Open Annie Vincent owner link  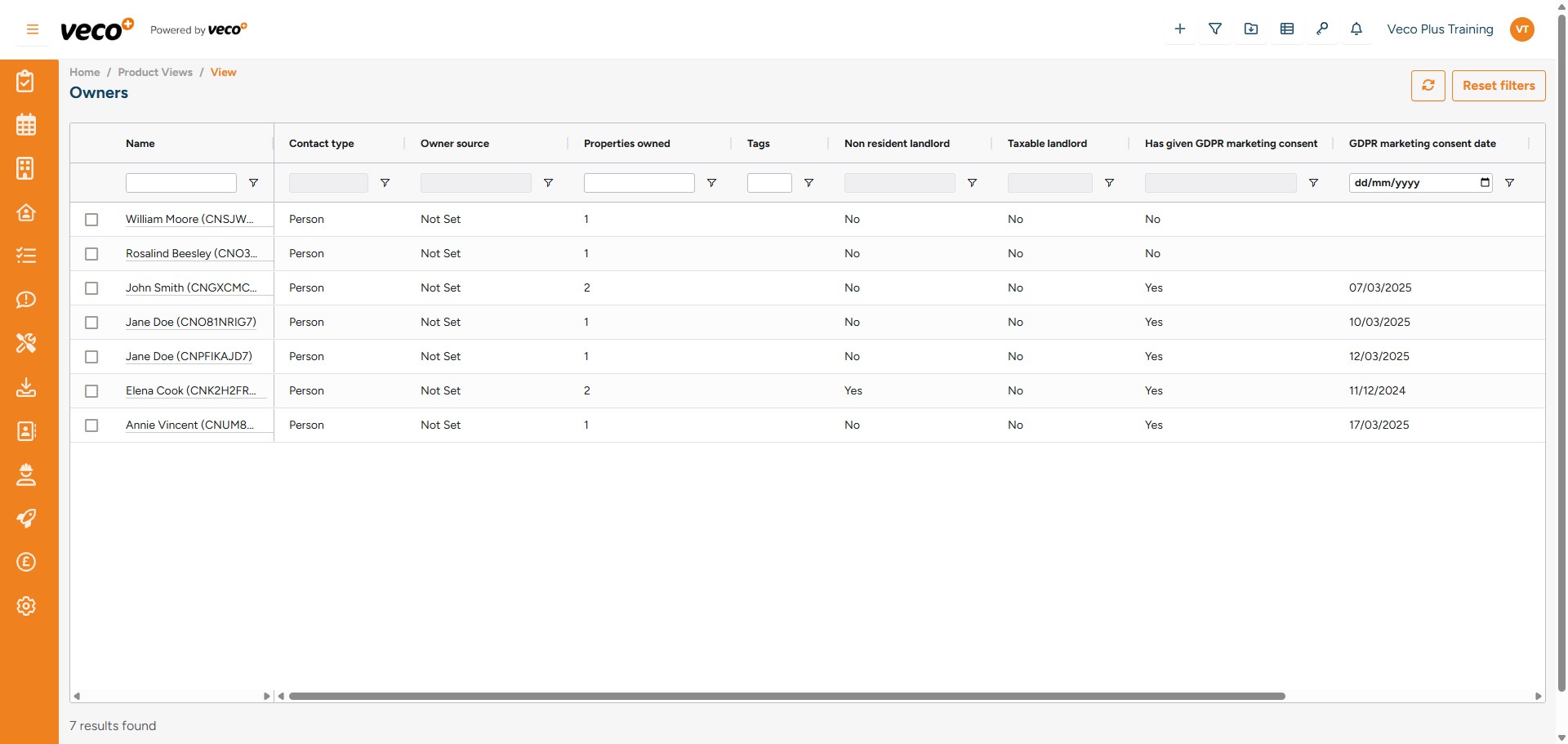(189, 425)
